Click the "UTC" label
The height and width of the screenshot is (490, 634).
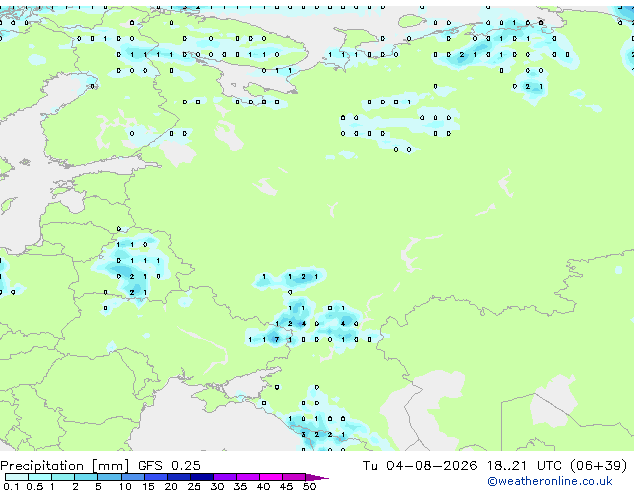(549, 466)
